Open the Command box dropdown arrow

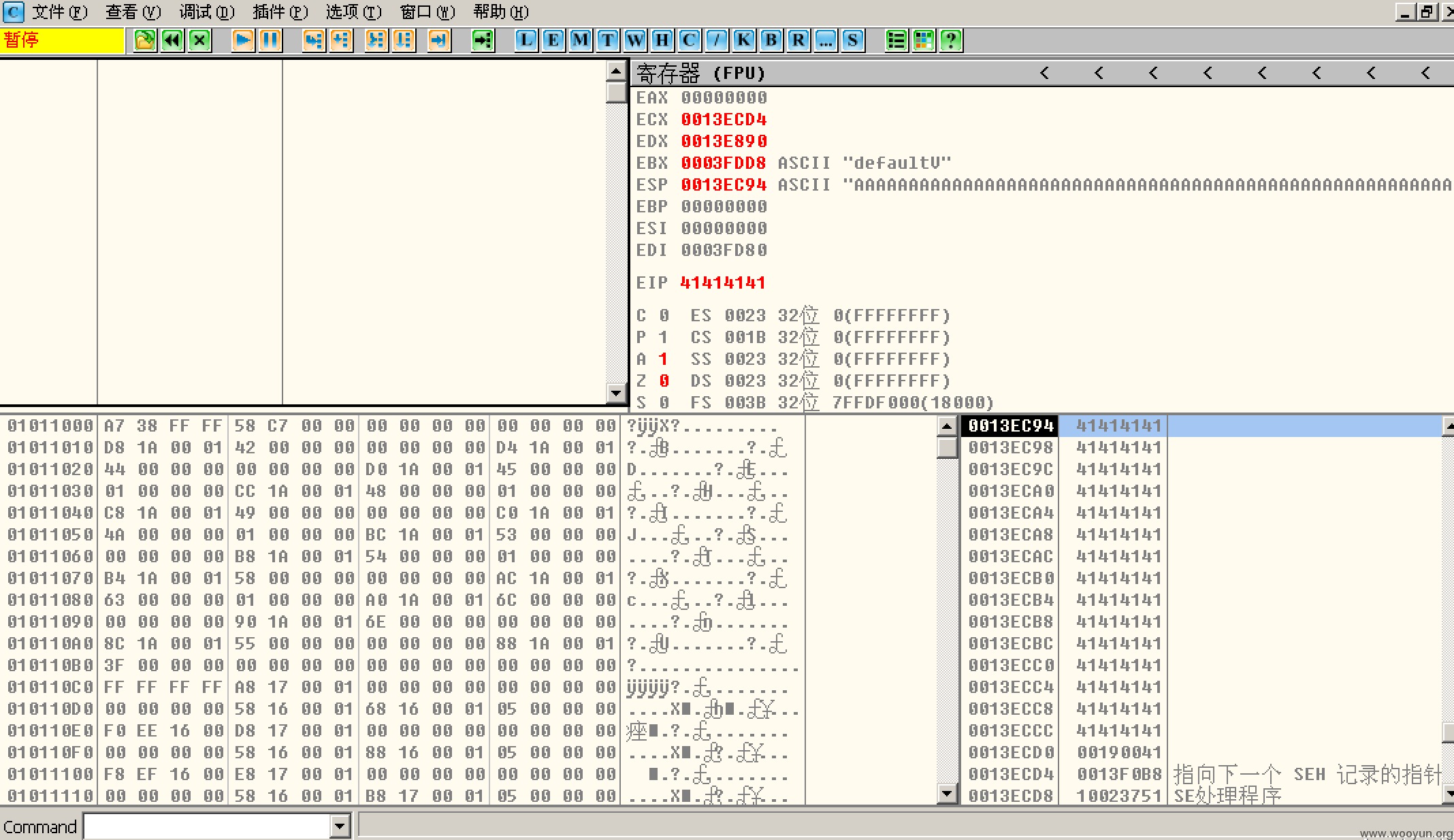coord(340,826)
